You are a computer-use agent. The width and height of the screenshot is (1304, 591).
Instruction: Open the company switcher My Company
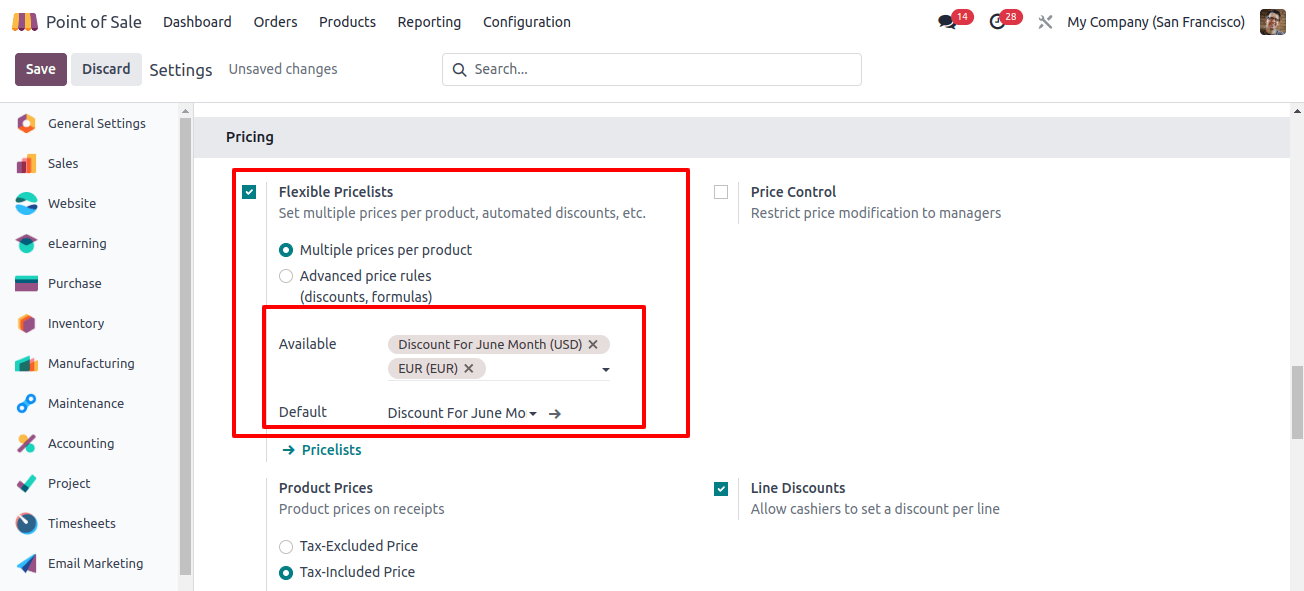(1156, 22)
